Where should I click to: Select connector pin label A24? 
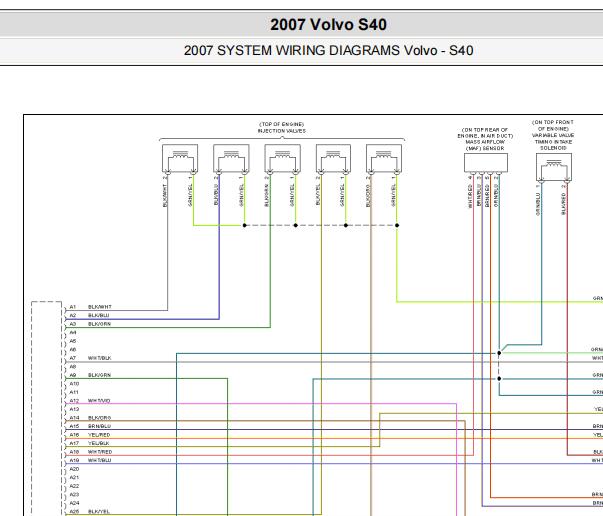point(74,503)
